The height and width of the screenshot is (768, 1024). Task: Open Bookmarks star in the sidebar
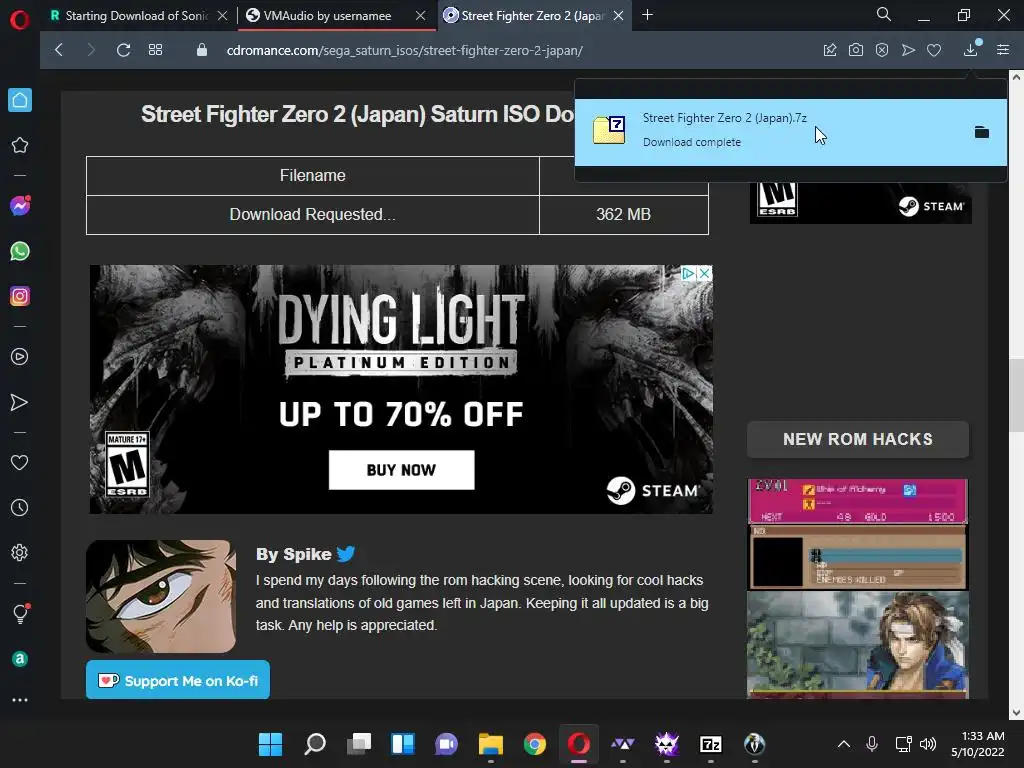(x=20, y=145)
